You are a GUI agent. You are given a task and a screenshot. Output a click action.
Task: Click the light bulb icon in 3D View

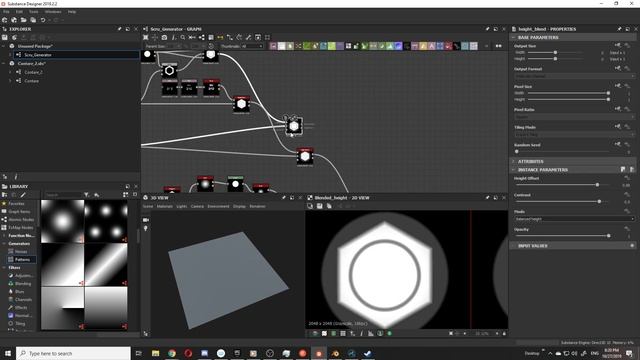tap(146, 229)
